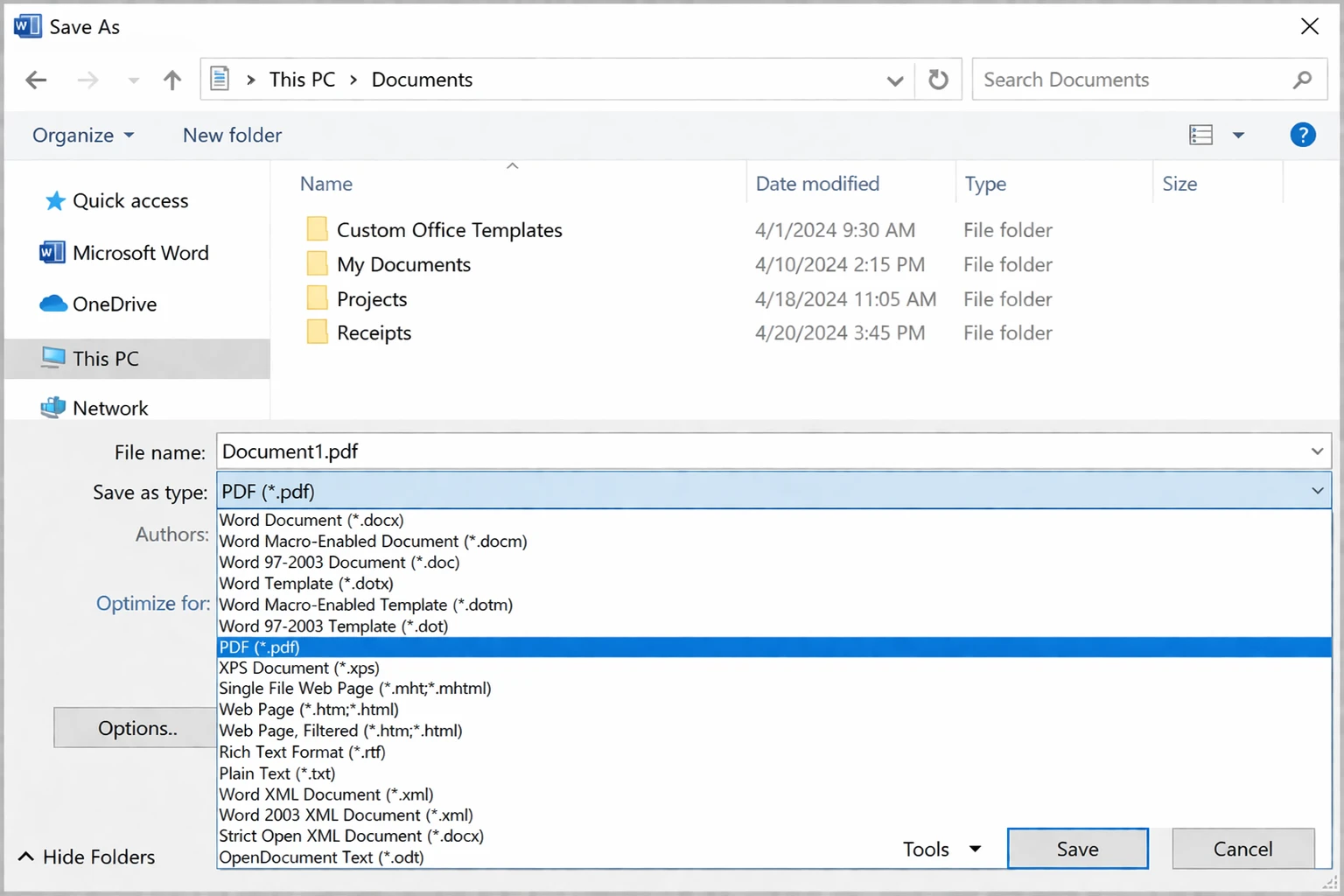Close the Save As dialog
The height and width of the screenshot is (896, 1344).
coord(1309,26)
